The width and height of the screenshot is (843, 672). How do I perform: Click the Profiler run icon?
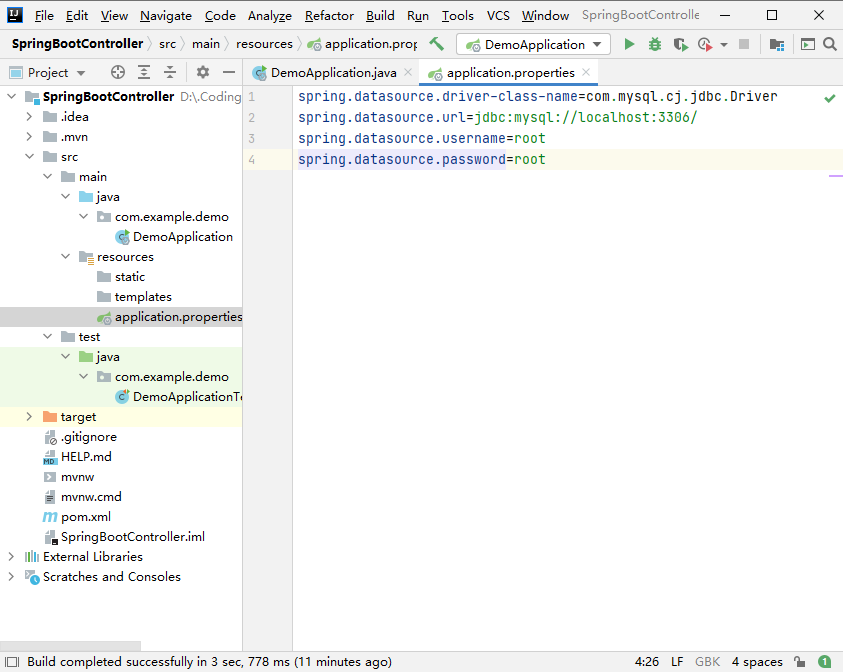tap(705, 44)
